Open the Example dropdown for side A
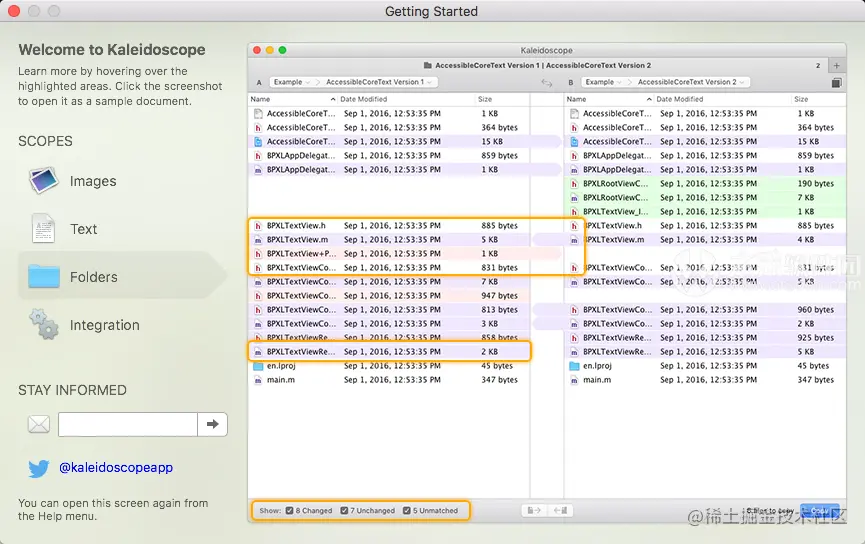 click(292, 82)
